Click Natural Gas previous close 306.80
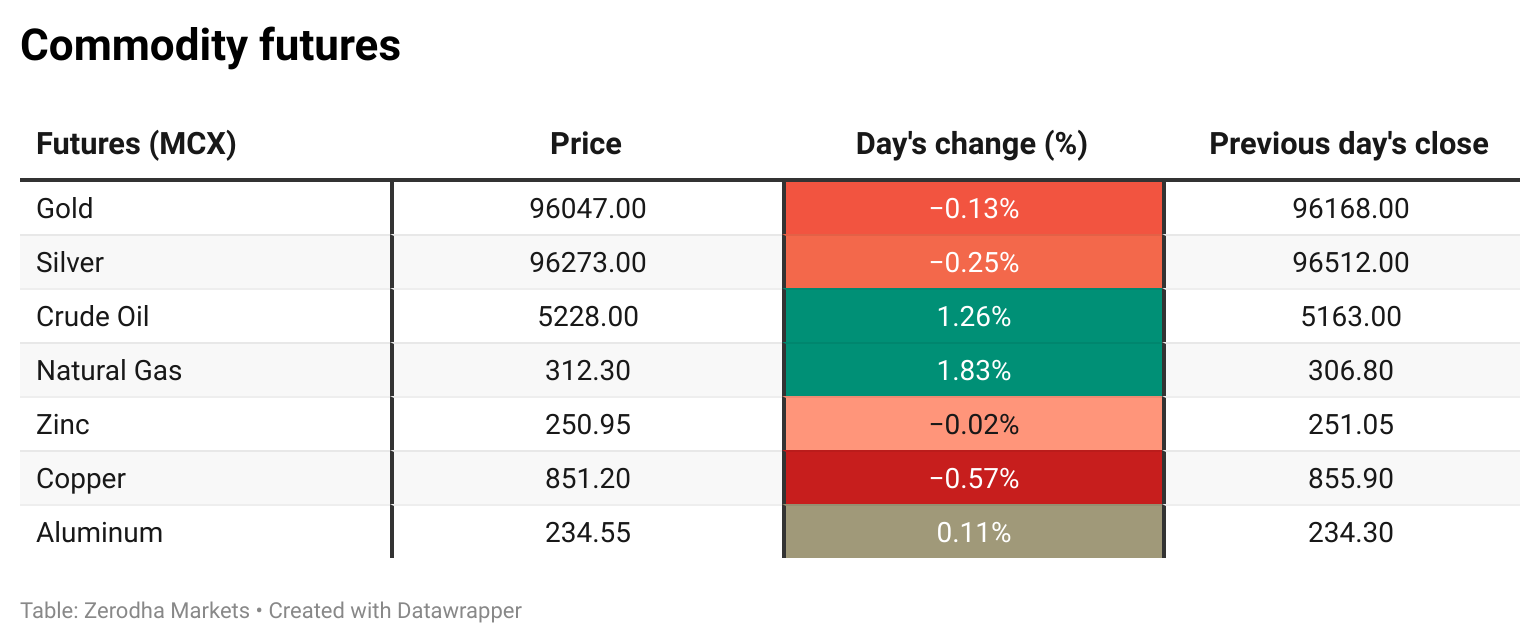Screen dimensions: 1540x644 pos(1350,371)
